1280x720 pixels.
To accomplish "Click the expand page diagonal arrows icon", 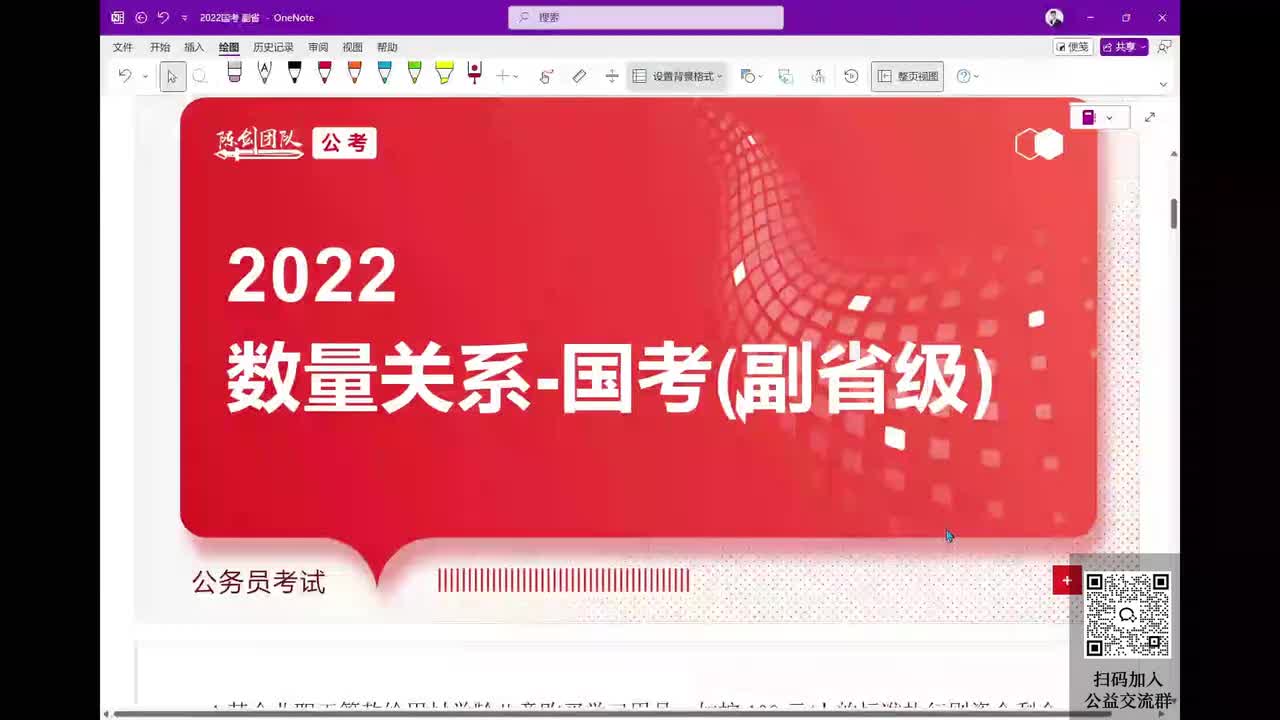I will [1150, 117].
